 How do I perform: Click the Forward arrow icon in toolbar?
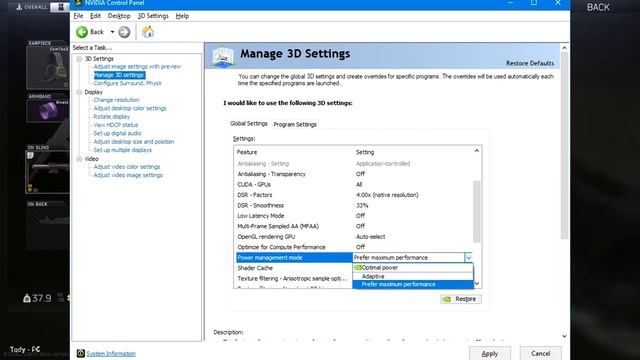(x=124, y=32)
